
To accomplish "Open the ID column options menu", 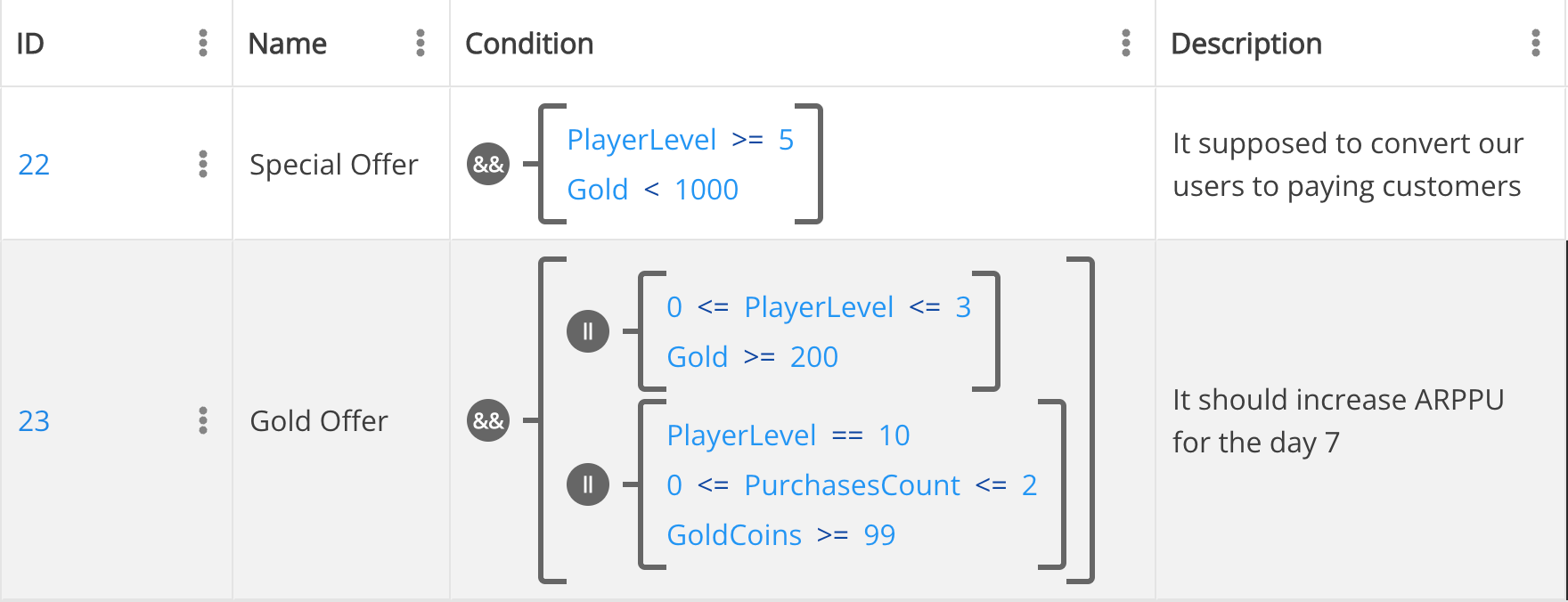I will click(203, 43).
